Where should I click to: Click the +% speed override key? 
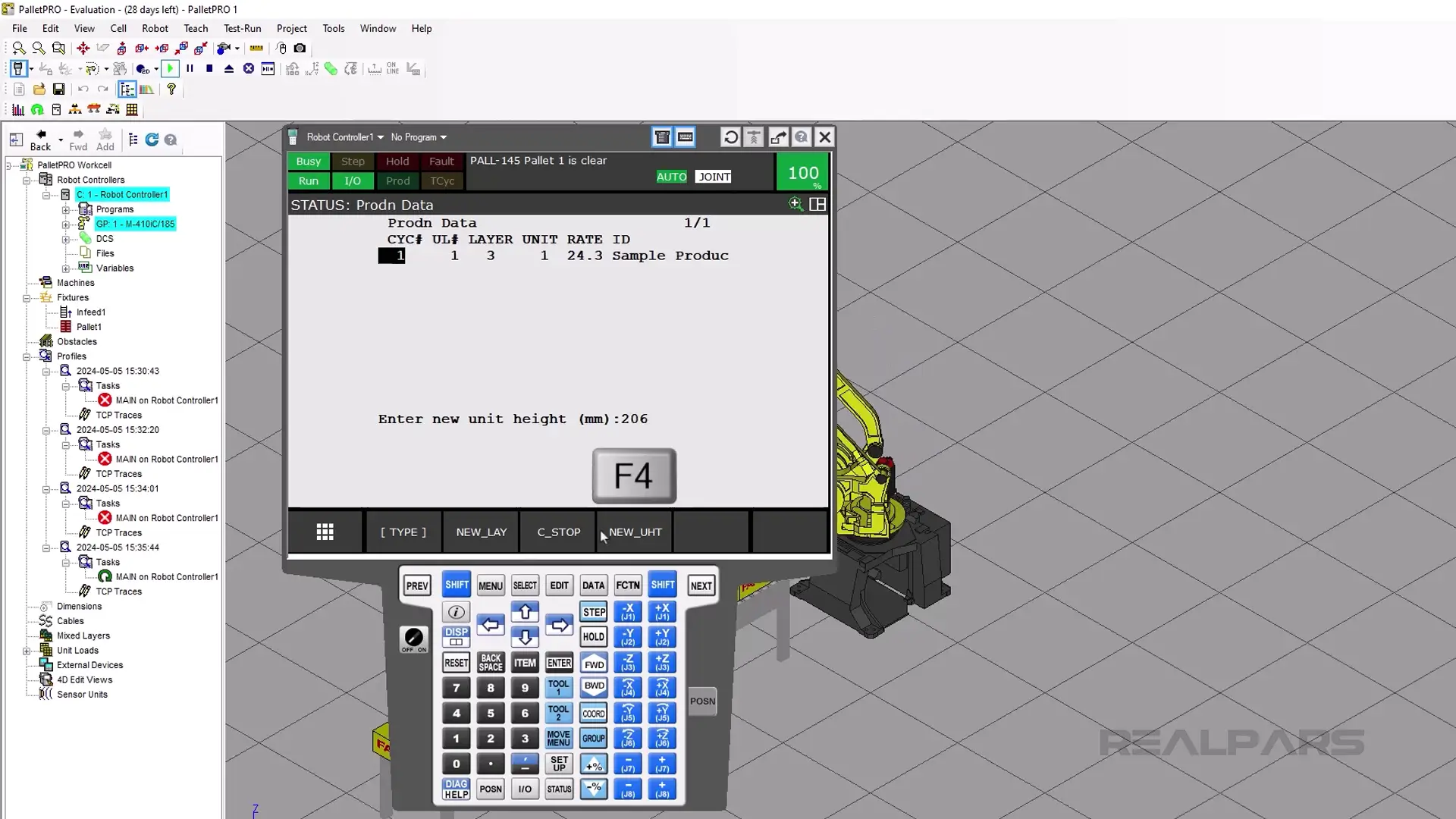point(594,764)
